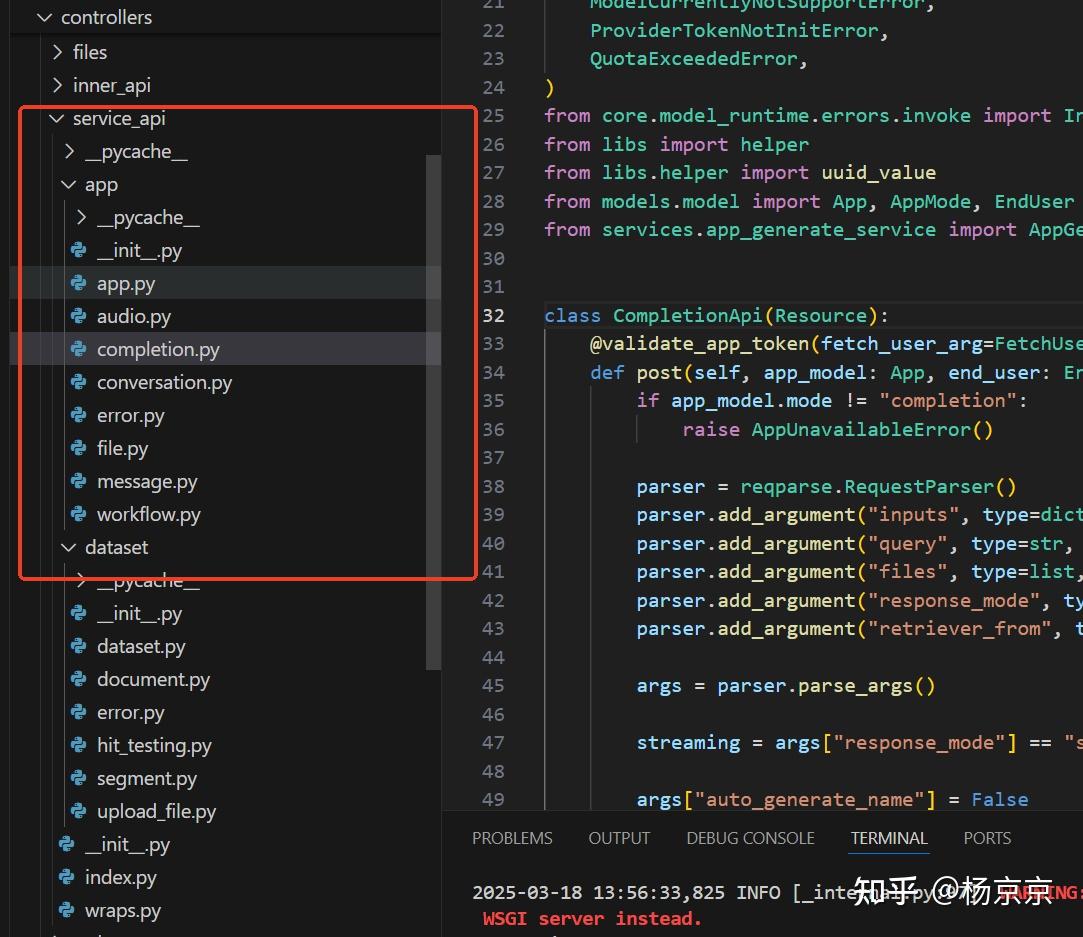
Task: Click Python icon beside upload_file.py
Action: coord(79,811)
